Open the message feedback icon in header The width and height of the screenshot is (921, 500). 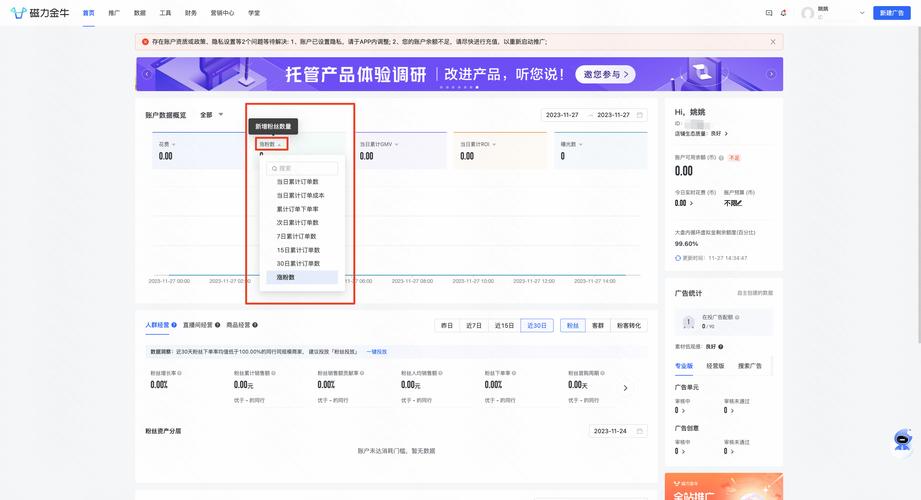click(x=769, y=13)
